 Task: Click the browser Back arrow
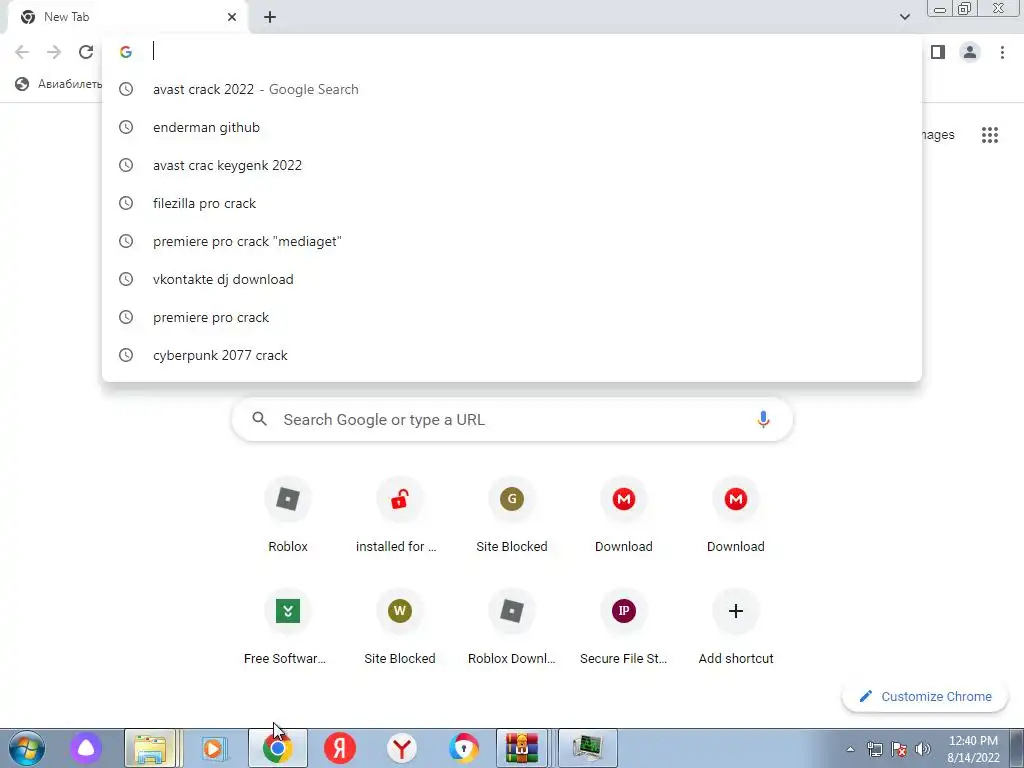coord(22,52)
